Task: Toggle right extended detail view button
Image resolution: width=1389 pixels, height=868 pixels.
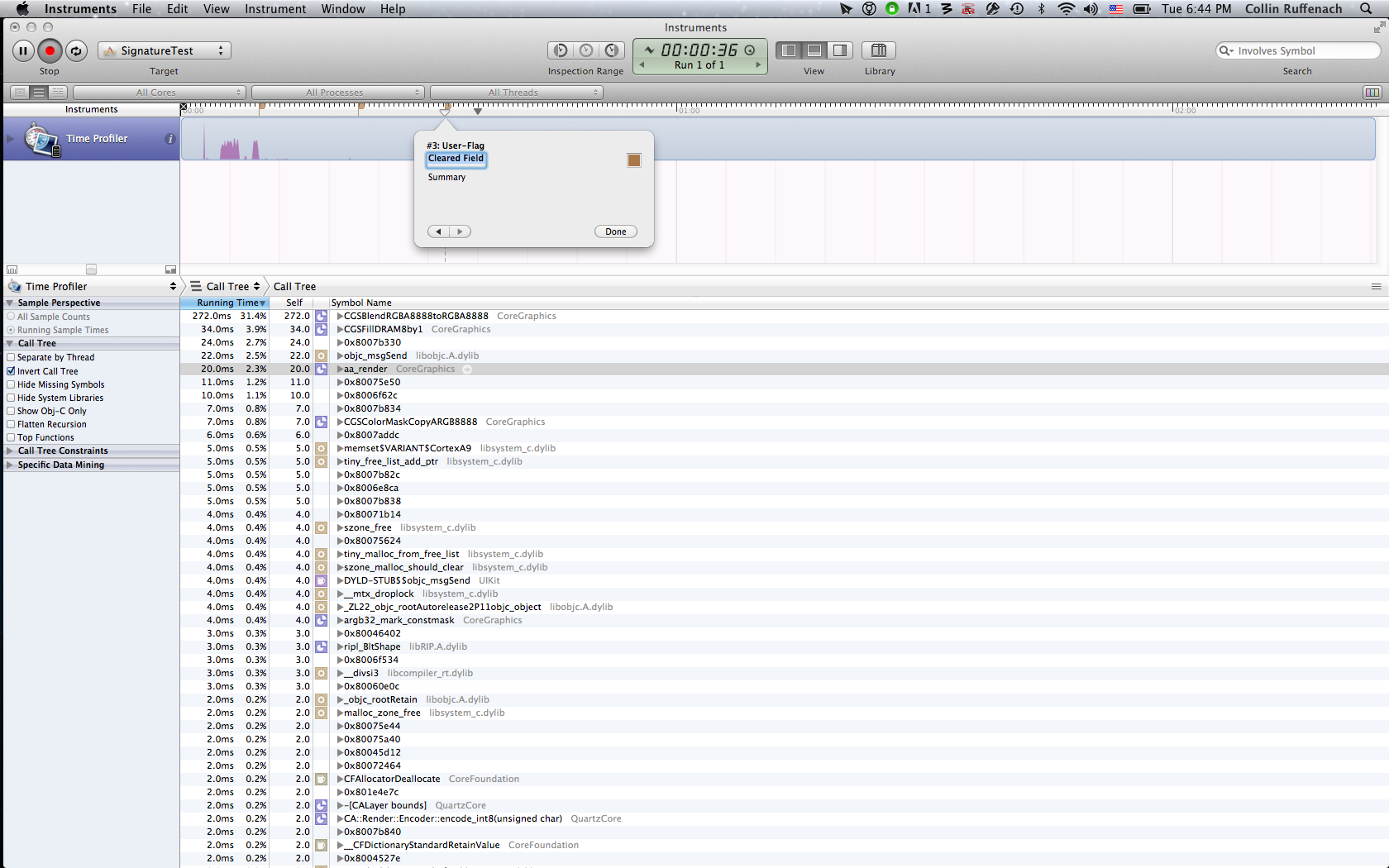Action: click(840, 50)
